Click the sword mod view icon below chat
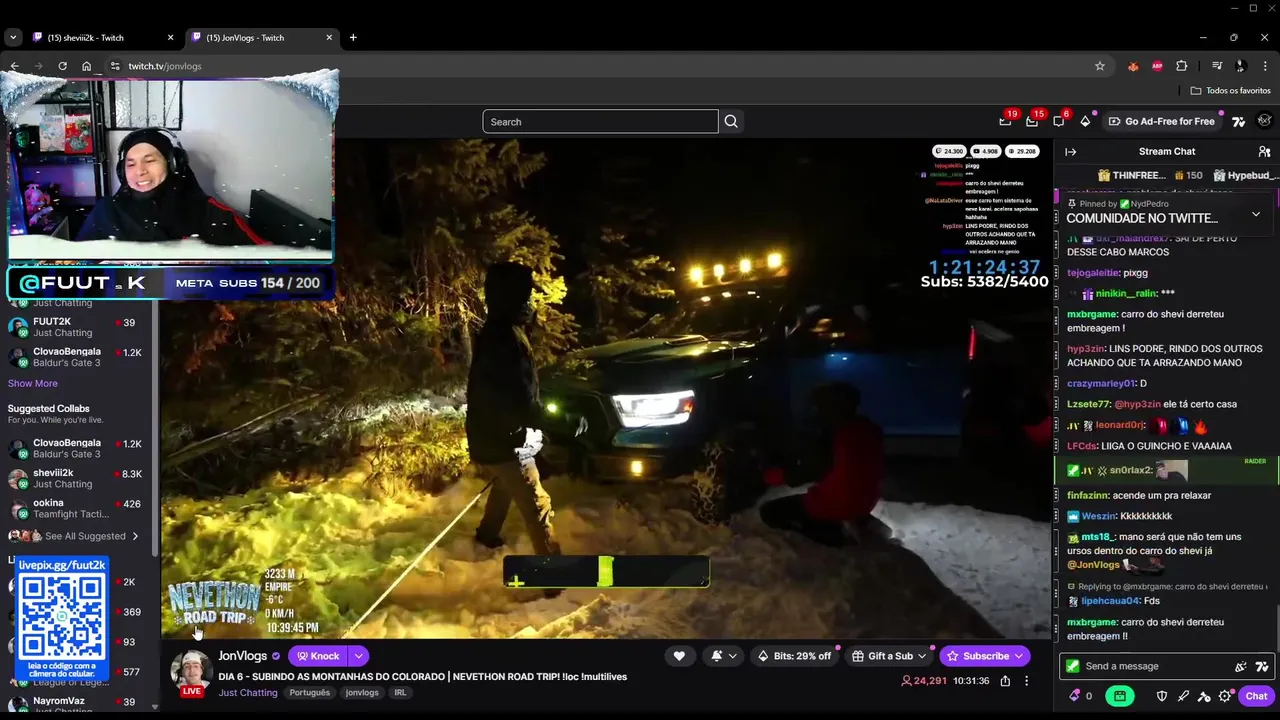 [1183, 696]
